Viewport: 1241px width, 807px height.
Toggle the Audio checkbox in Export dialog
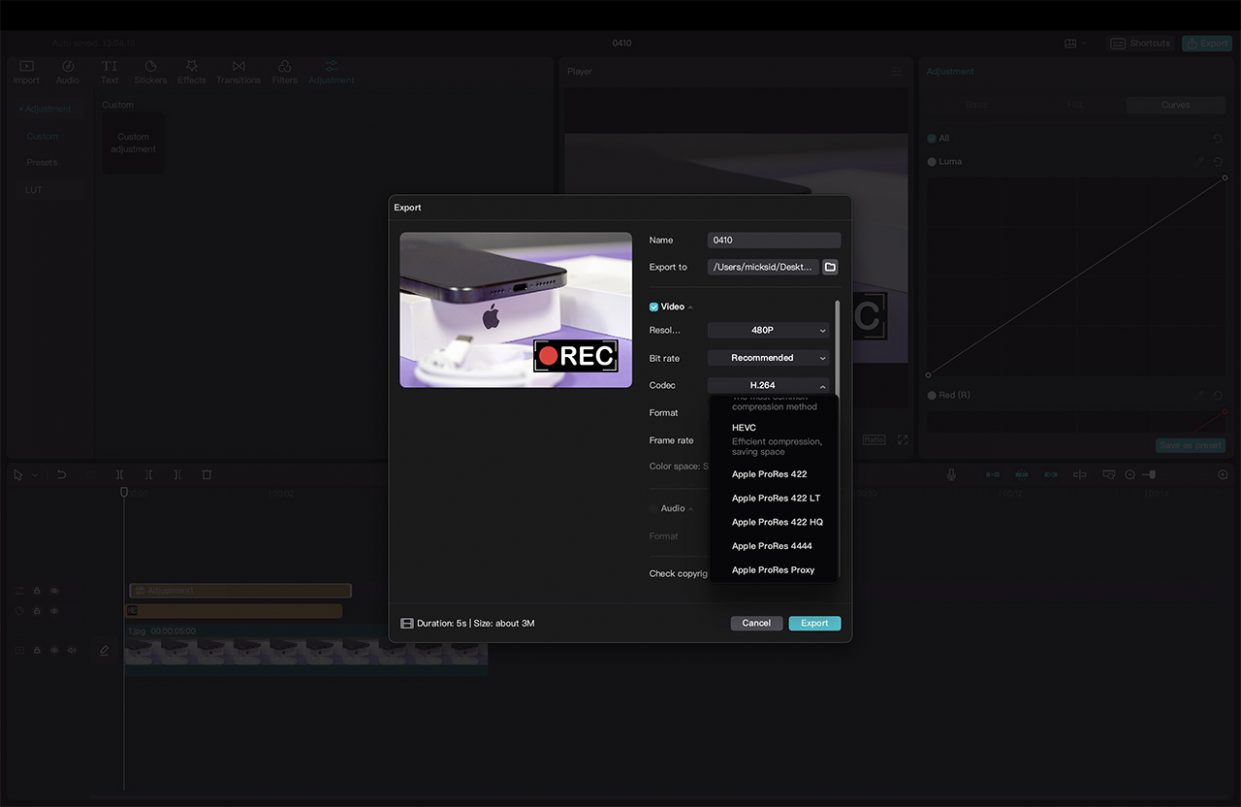[x=654, y=508]
